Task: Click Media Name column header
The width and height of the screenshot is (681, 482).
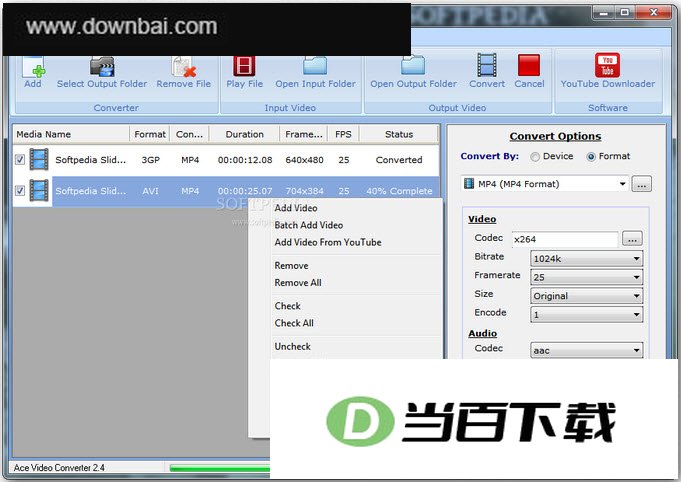Action: pyautogui.click(x=71, y=134)
